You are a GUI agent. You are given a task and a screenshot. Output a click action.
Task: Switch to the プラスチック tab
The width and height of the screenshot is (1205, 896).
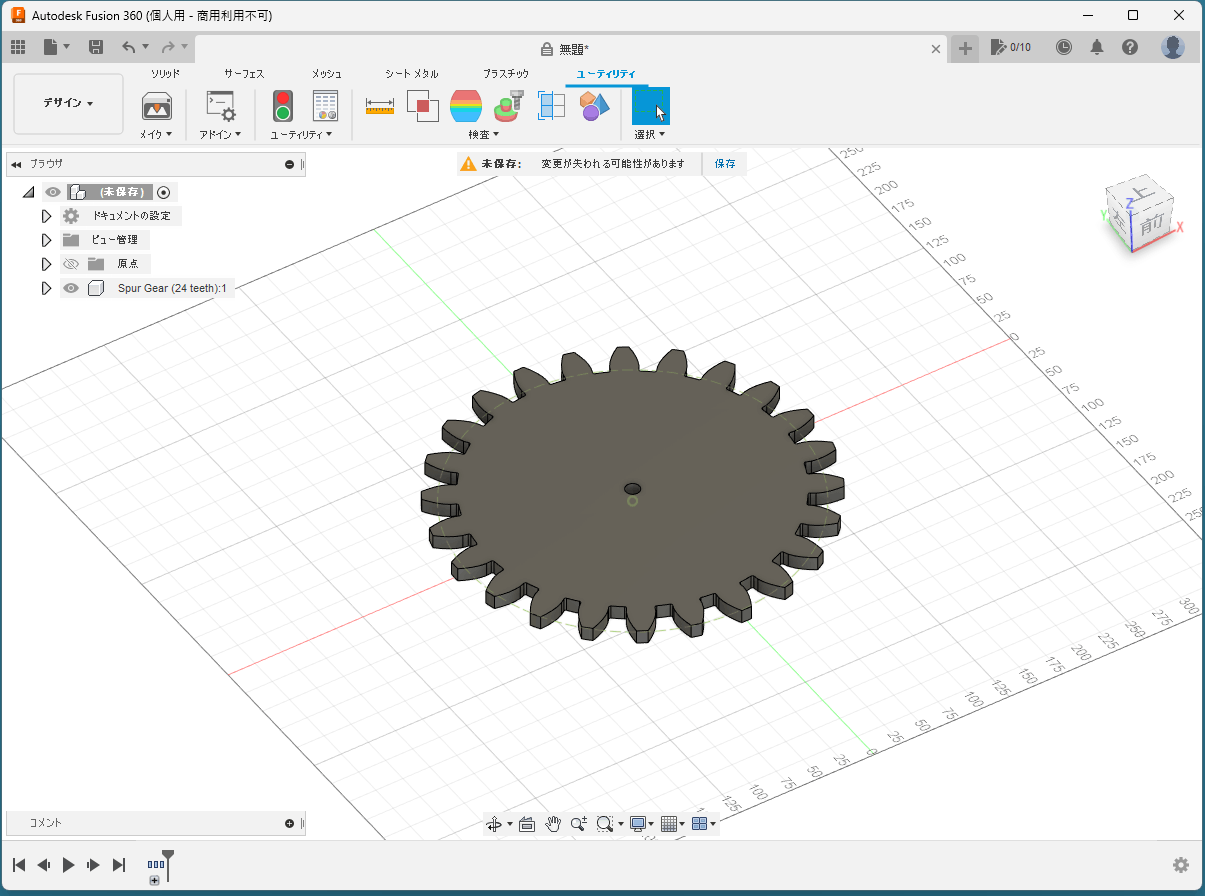(506, 74)
